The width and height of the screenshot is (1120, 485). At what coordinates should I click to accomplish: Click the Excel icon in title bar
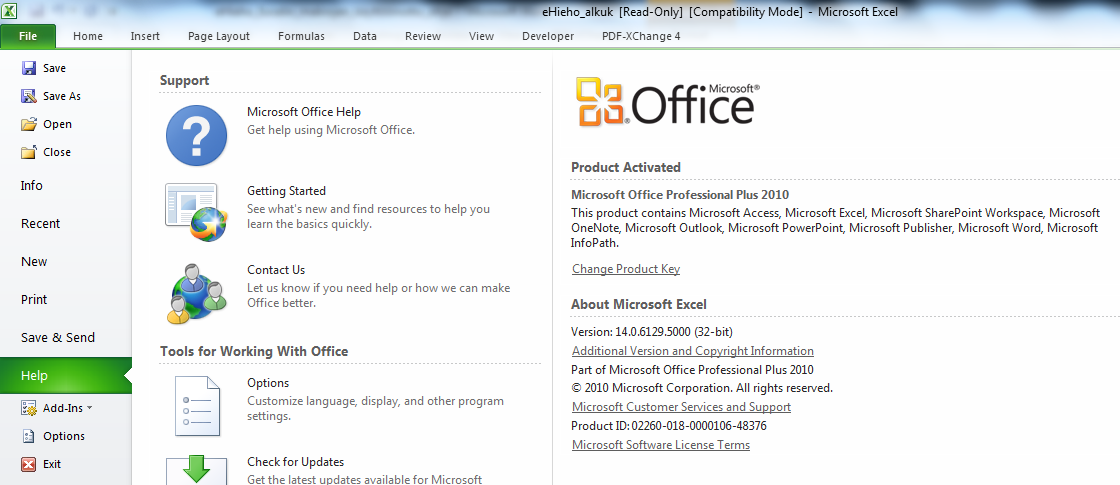tap(11, 12)
